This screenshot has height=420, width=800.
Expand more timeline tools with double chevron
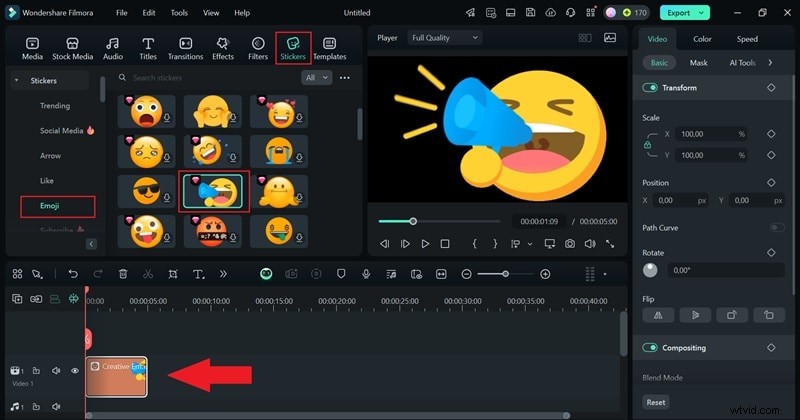pyautogui.click(x=223, y=274)
